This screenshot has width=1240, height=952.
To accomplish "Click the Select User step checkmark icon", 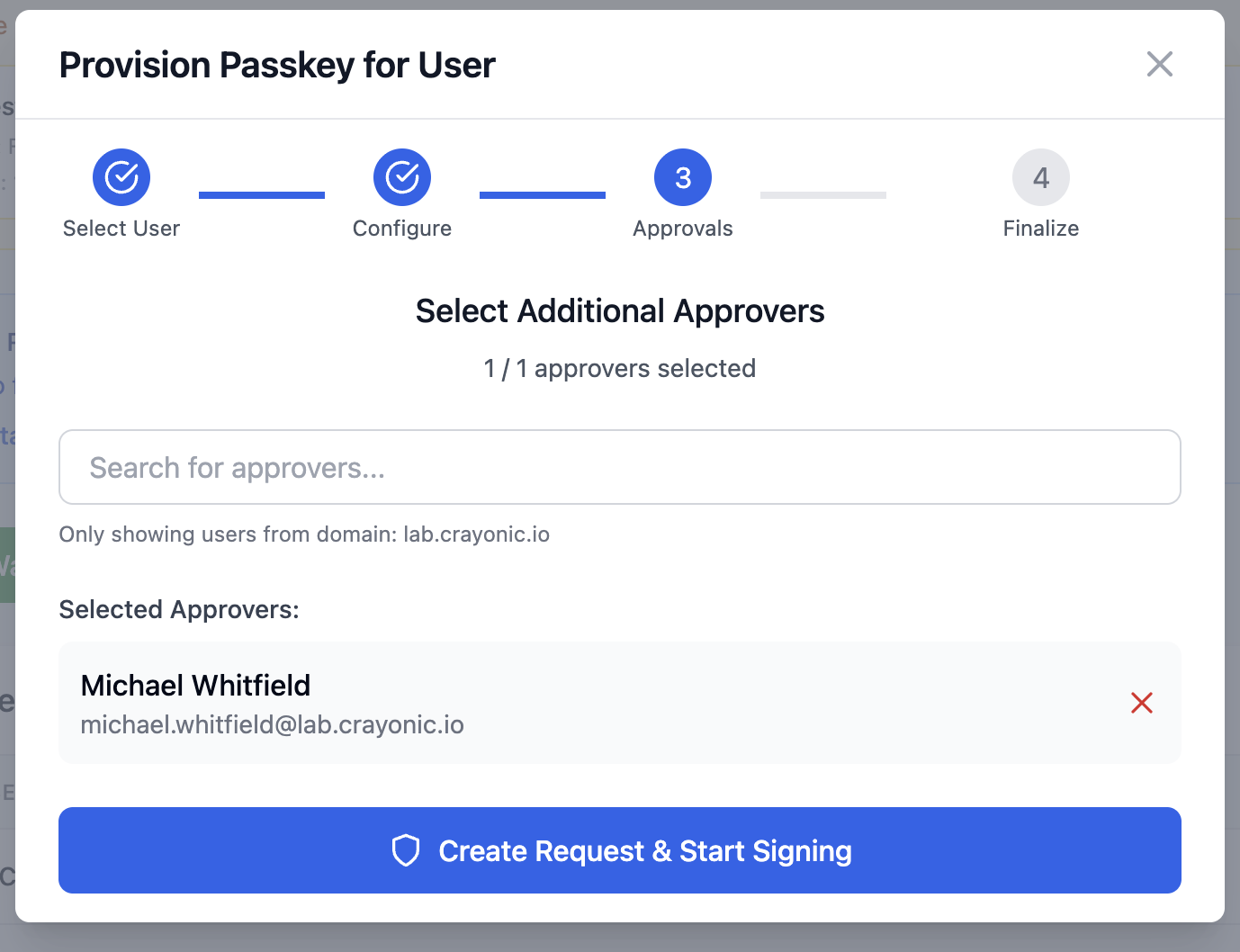I will (x=121, y=177).
